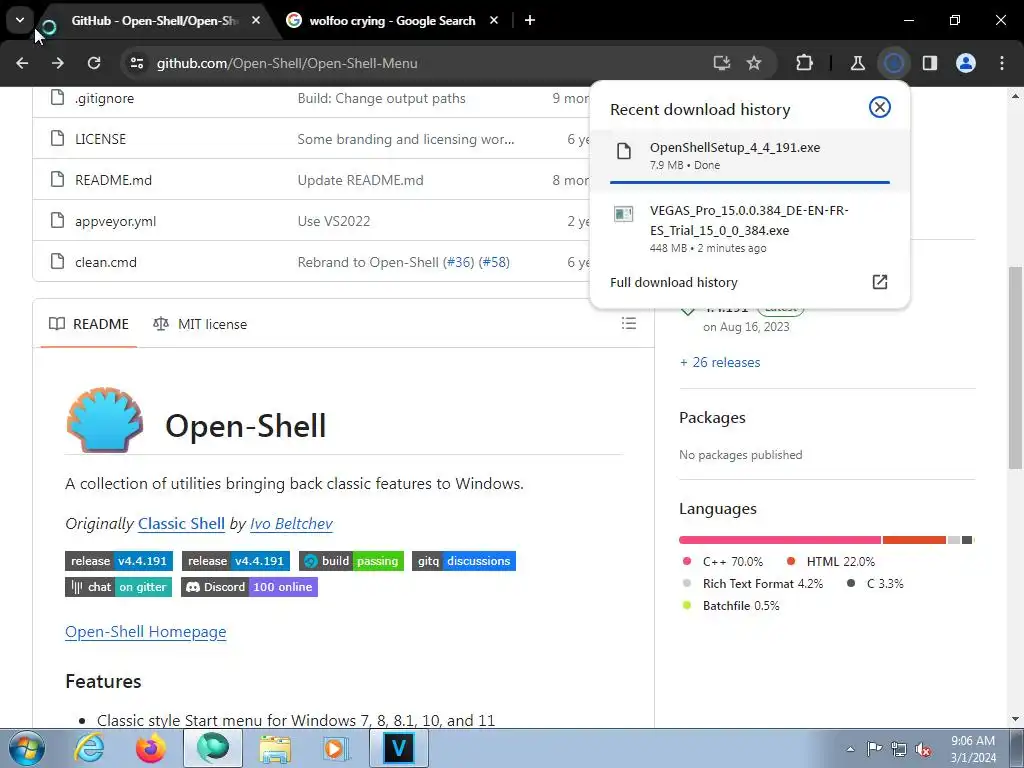Click the build passing badge
This screenshot has height=768, width=1024.
coord(351,561)
